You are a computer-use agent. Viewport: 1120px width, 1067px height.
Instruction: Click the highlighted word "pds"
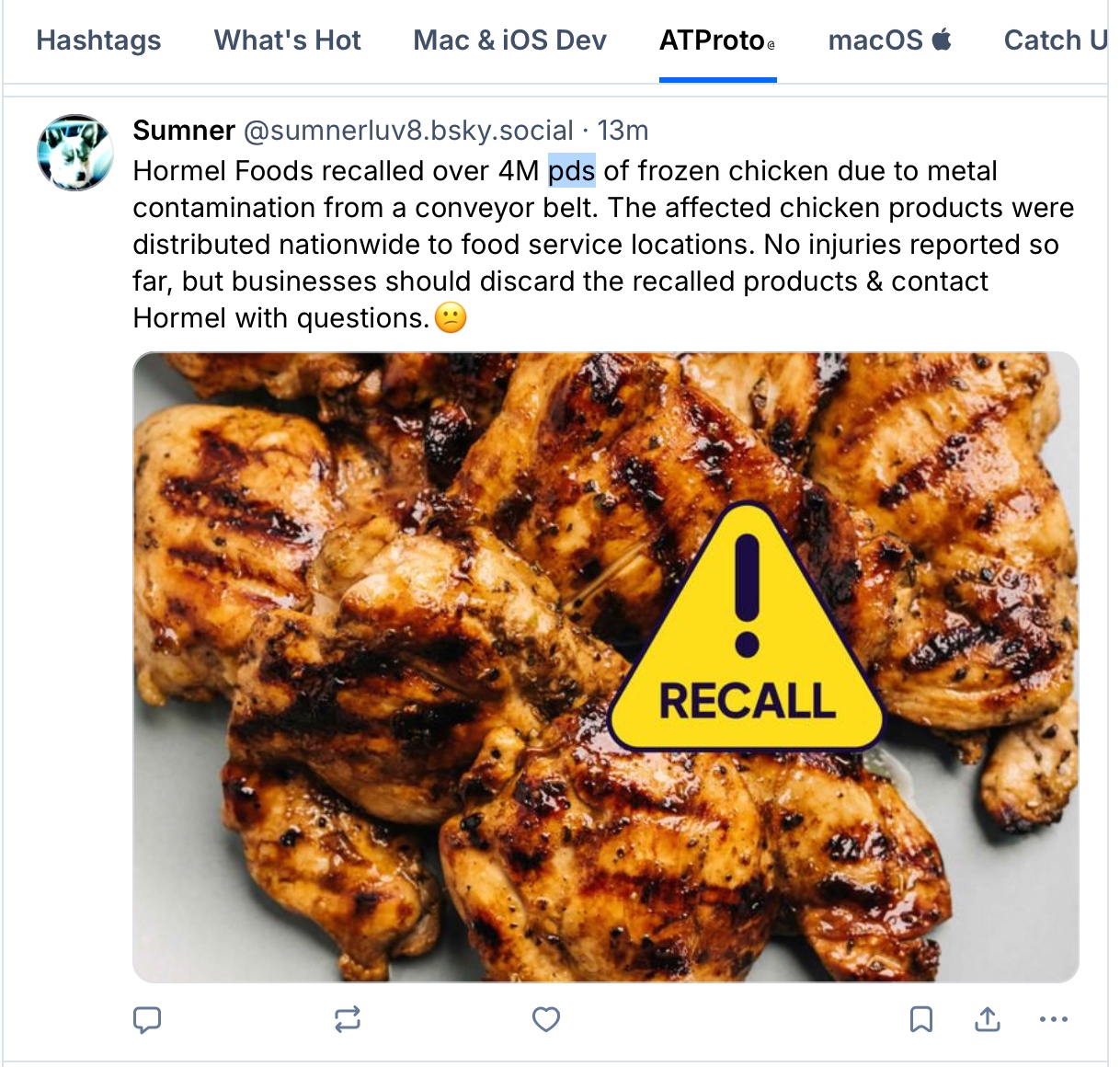pos(571,171)
